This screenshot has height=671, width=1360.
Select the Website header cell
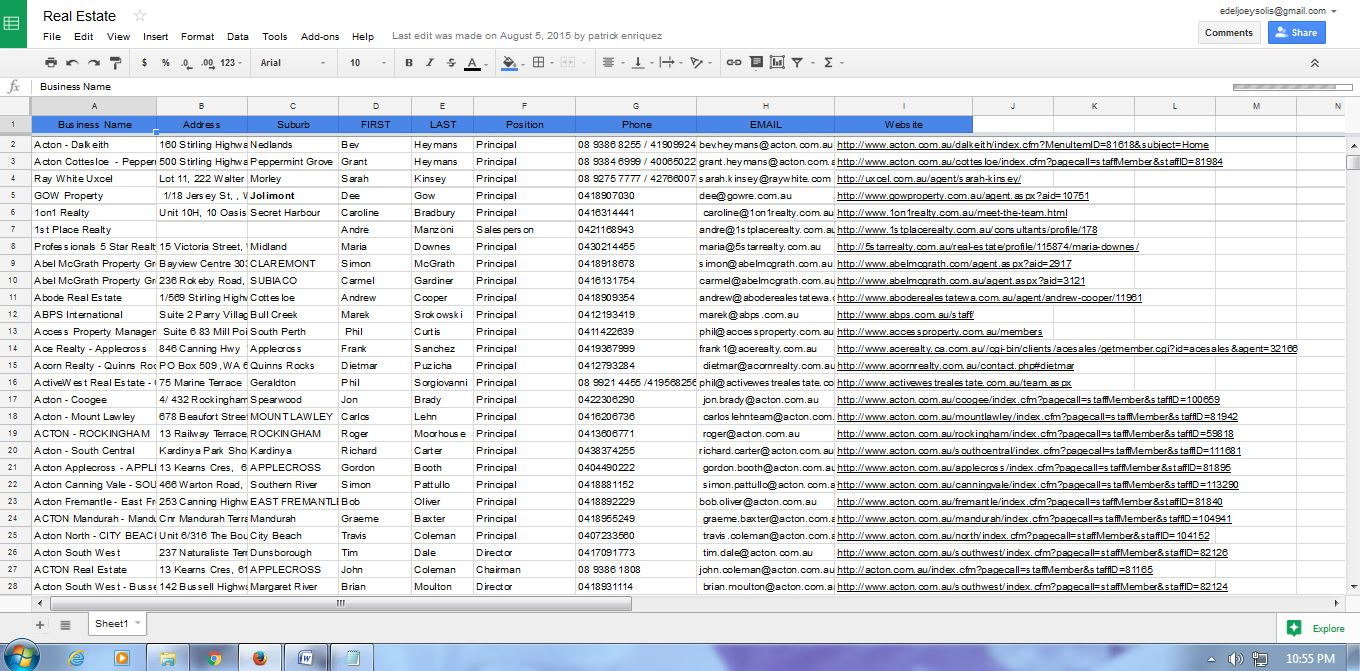tap(903, 124)
